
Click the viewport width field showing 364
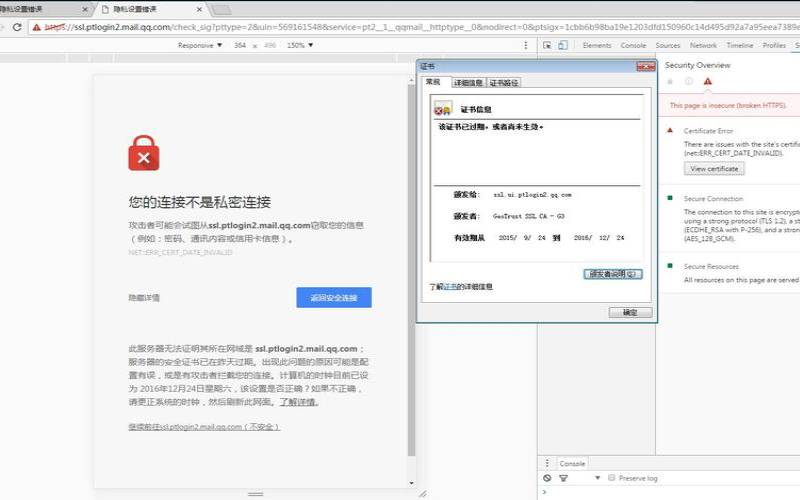click(240, 45)
